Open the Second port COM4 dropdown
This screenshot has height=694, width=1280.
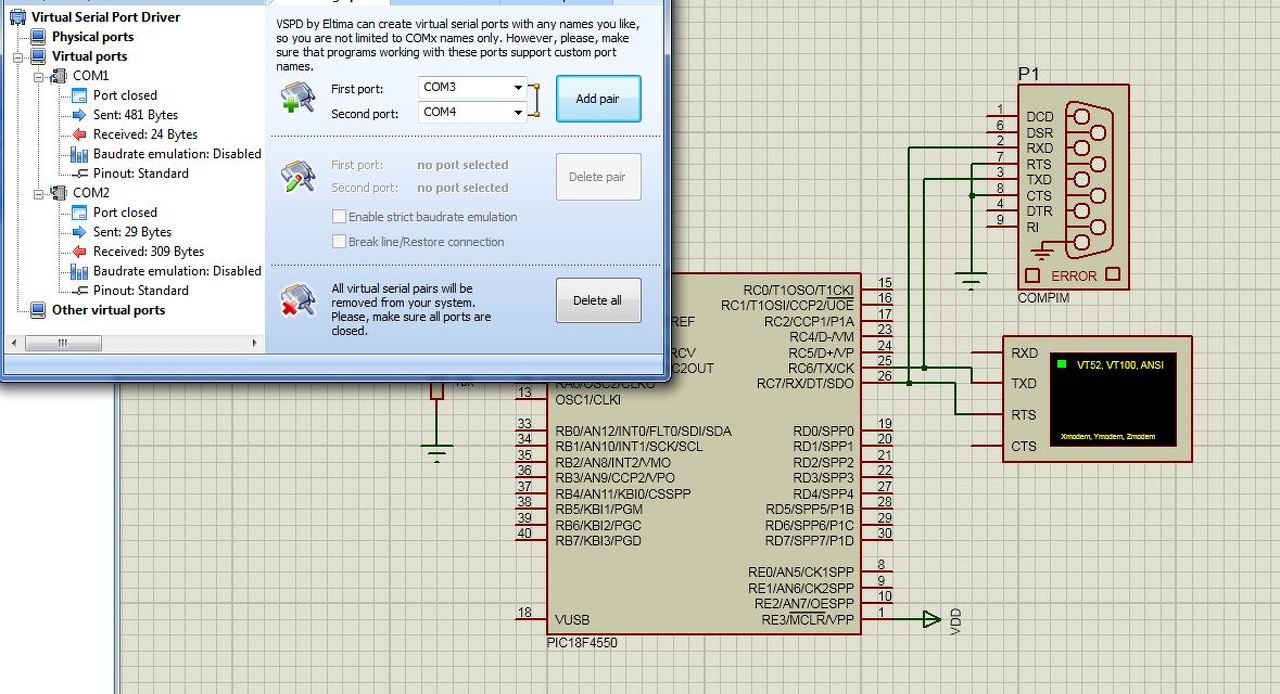point(518,113)
